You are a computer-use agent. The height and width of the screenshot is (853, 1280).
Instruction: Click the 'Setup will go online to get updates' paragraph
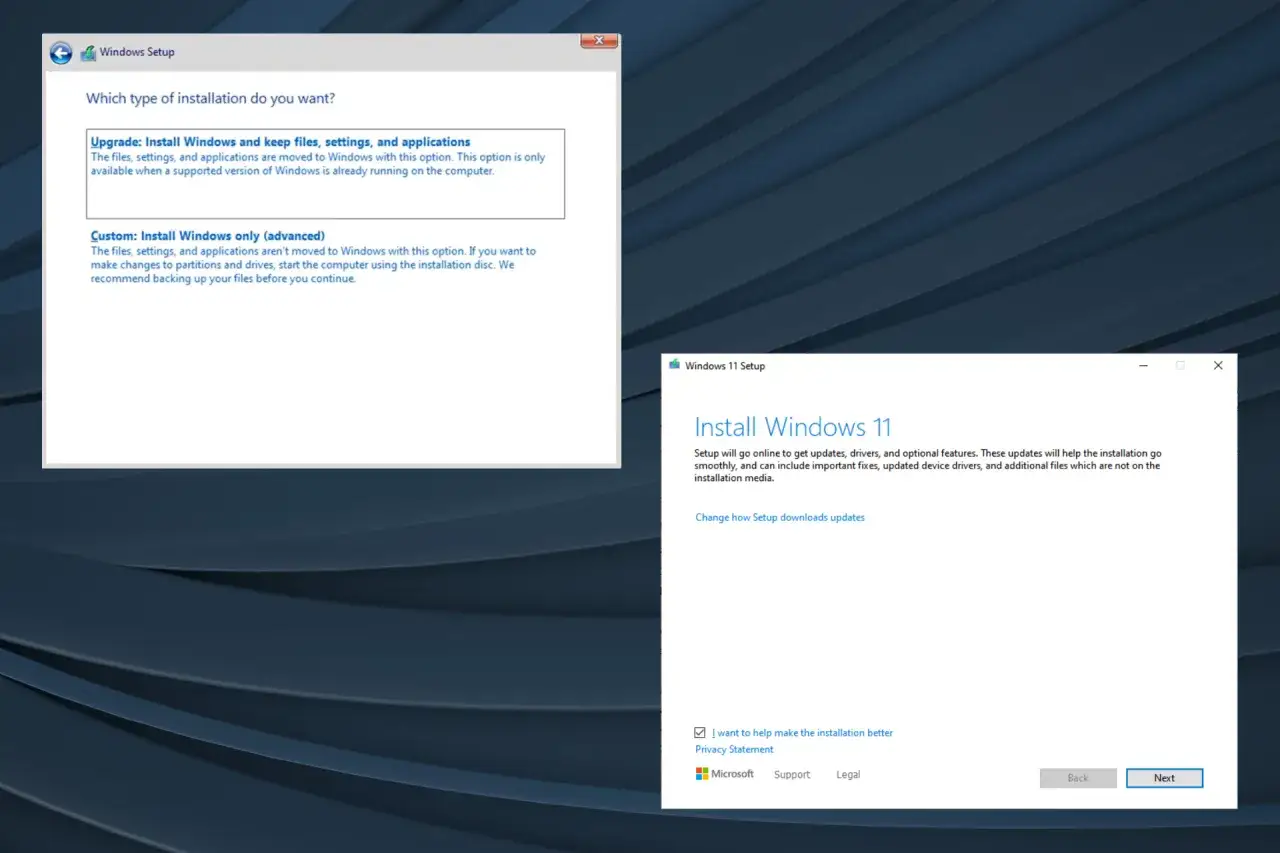(x=928, y=465)
